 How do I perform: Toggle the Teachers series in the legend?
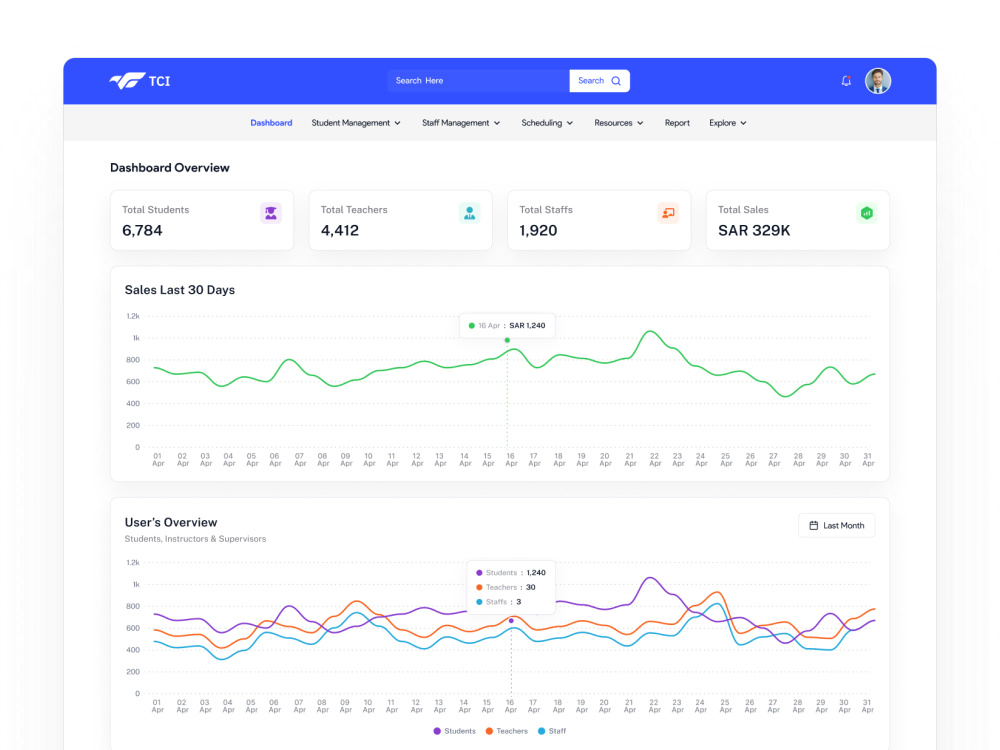507,731
